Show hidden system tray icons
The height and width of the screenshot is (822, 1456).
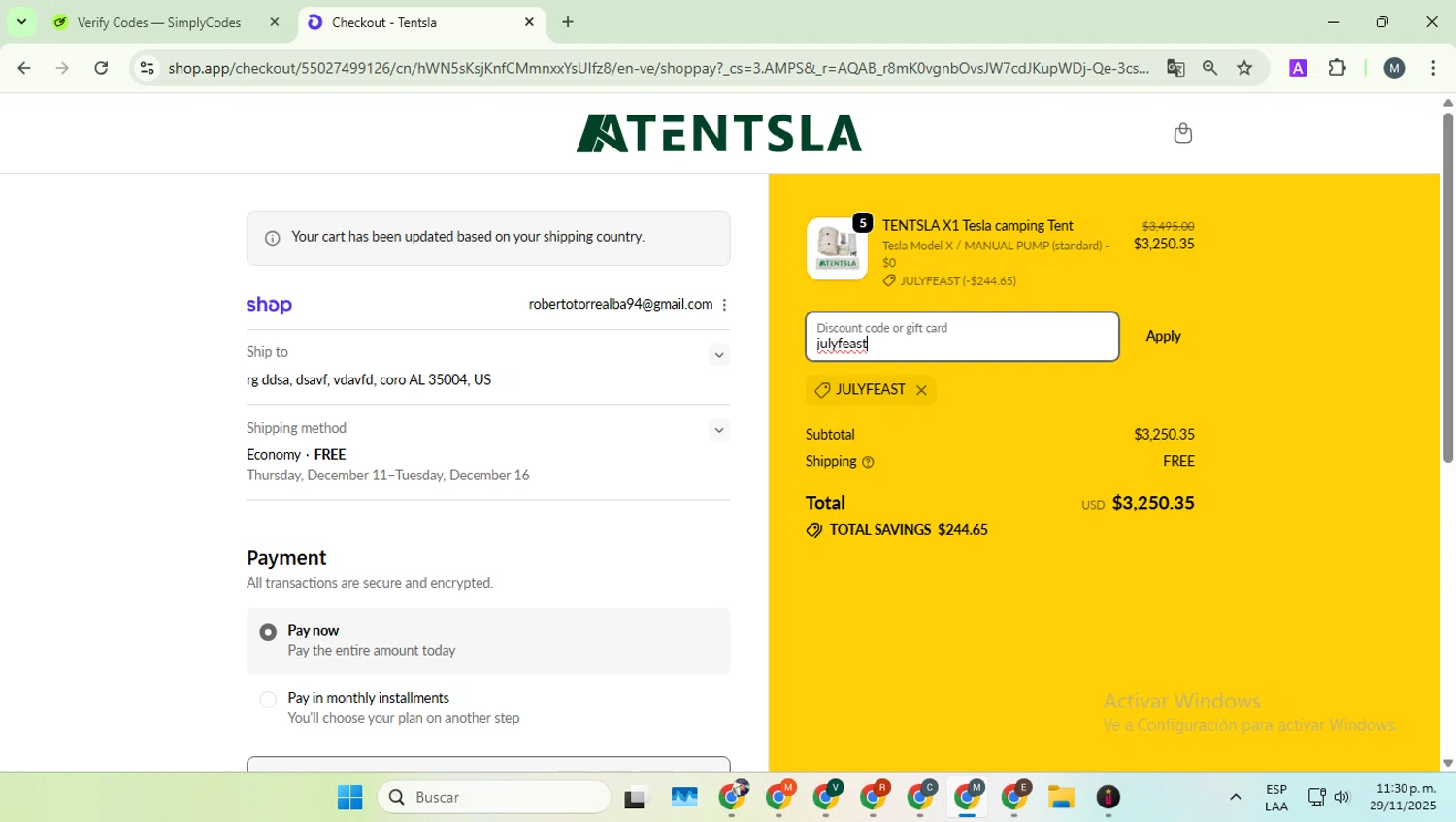click(1235, 798)
